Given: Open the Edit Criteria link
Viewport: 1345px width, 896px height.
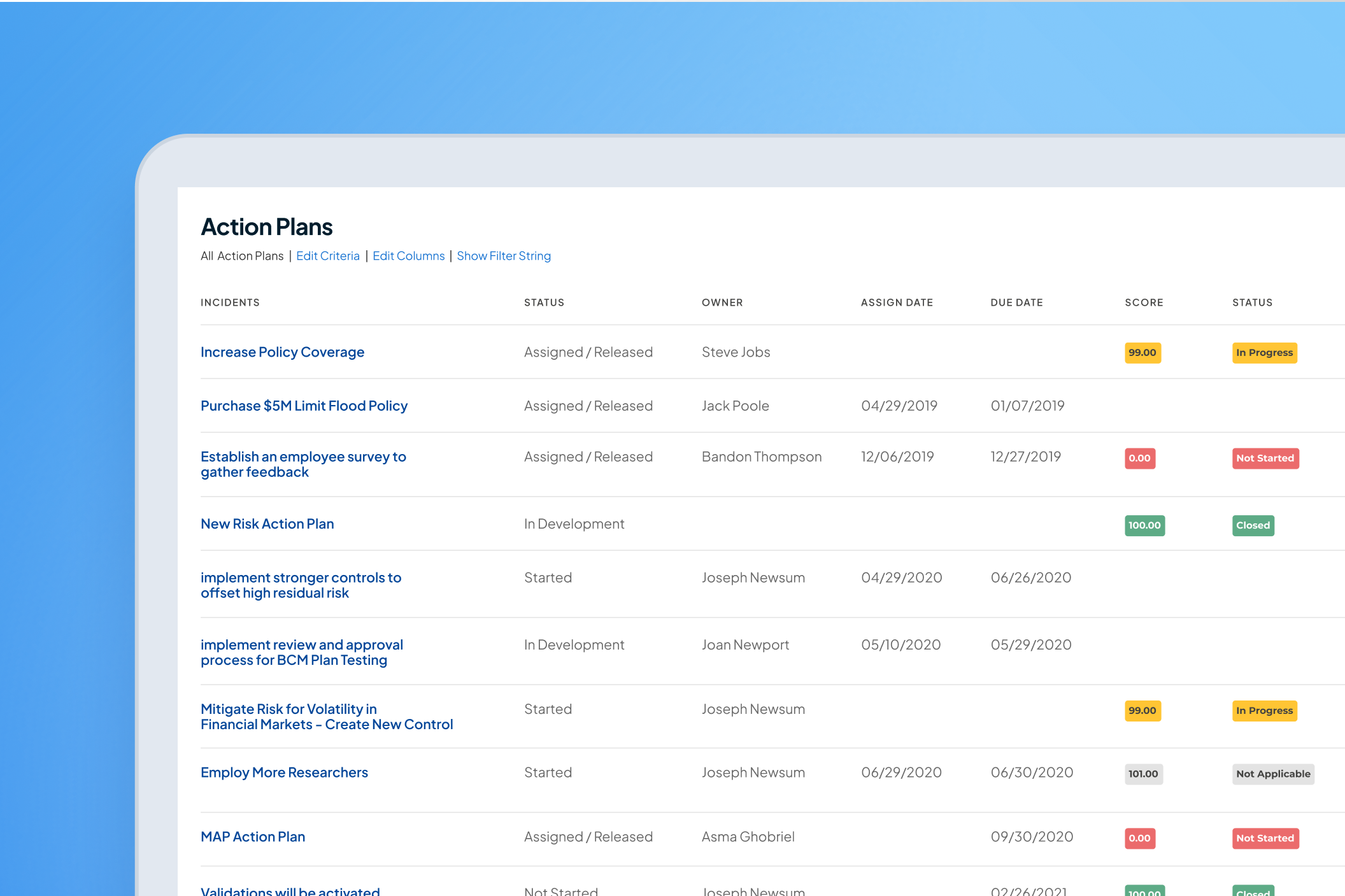Looking at the screenshot, I should pos(327,256).
